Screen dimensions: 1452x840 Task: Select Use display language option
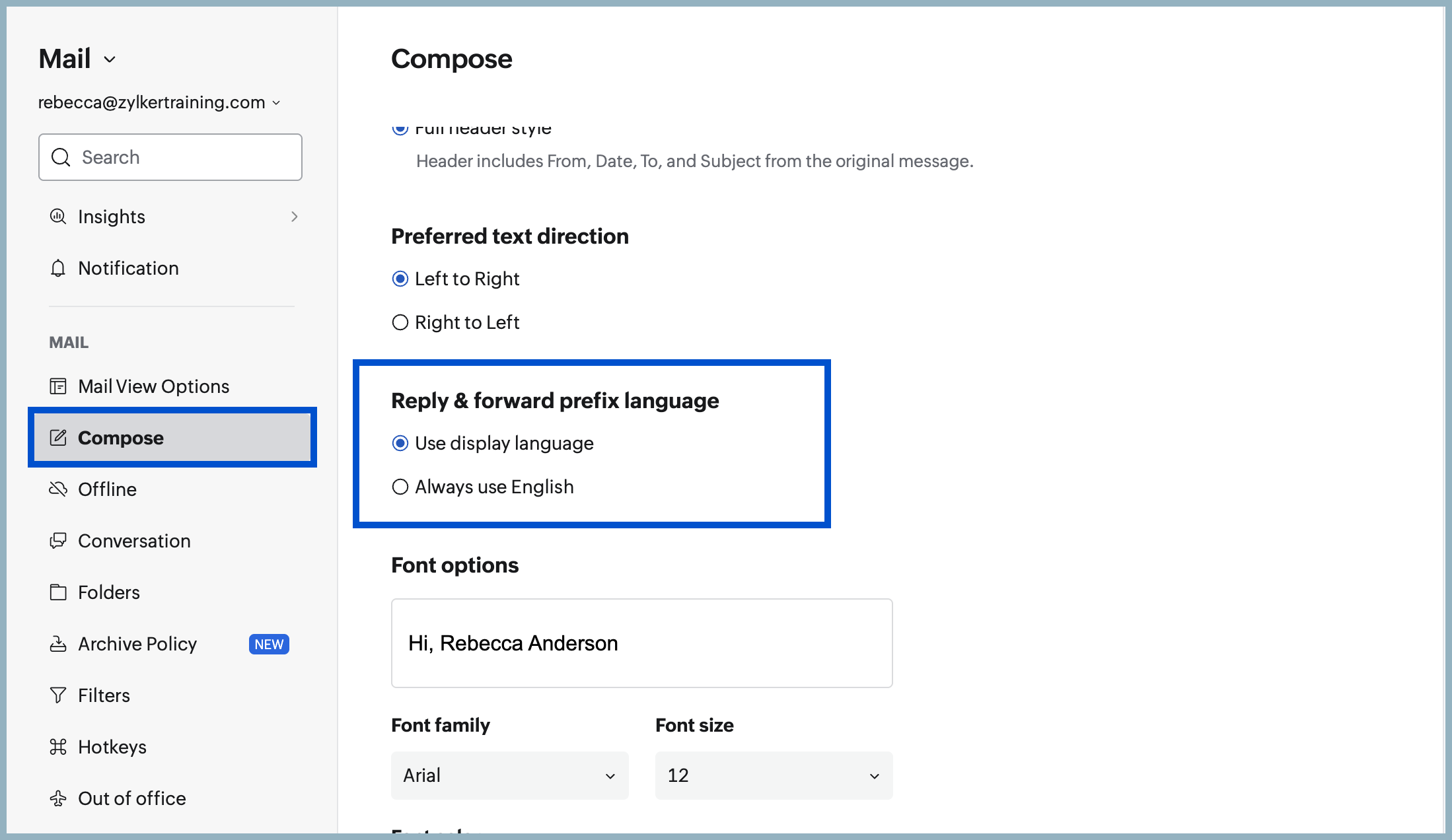pyautogui.click(x=400, y=443)
